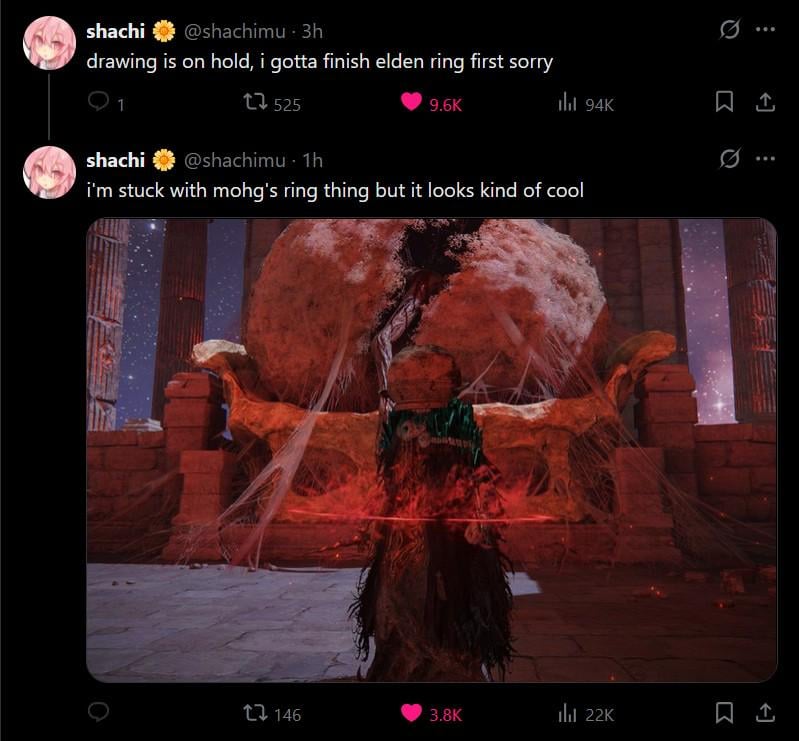View analytics for the 94K views tweet
The height and width of the screenshot is (741, 799).
point(567,101)
